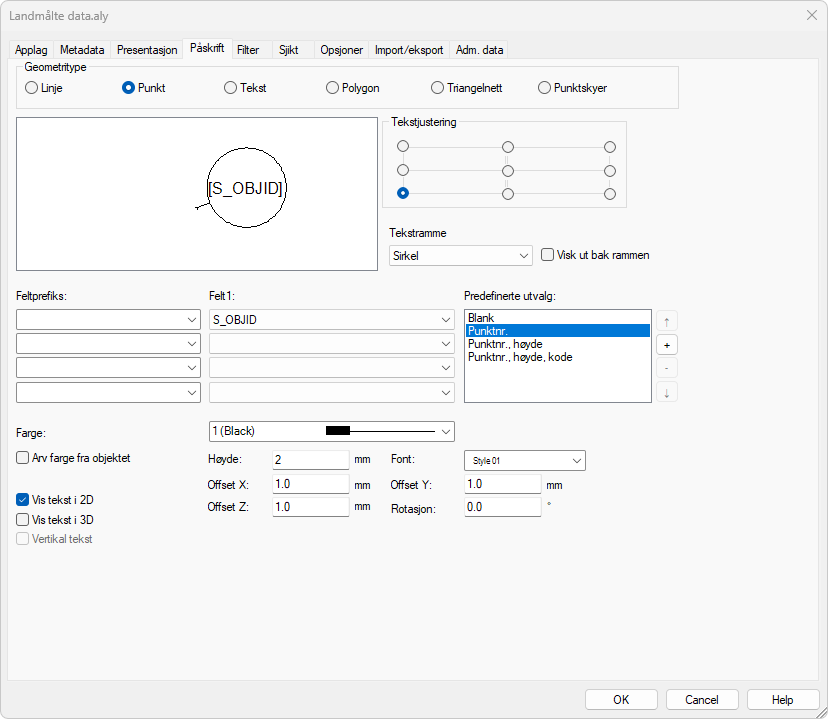This screenshot has height=719, width=828.
Task: Open the Tekstramme Sirkel dropdown
Action: (460, 256)
